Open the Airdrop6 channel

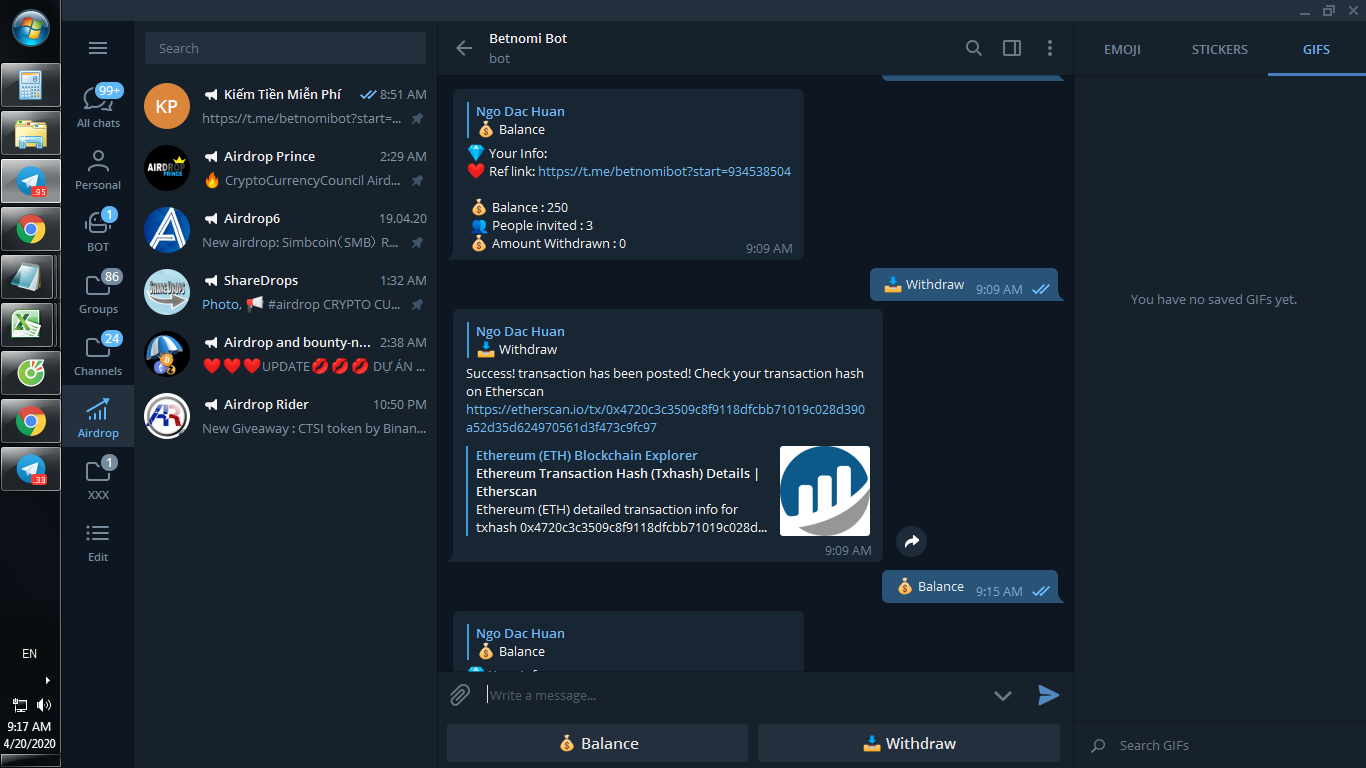coord(285,231)
